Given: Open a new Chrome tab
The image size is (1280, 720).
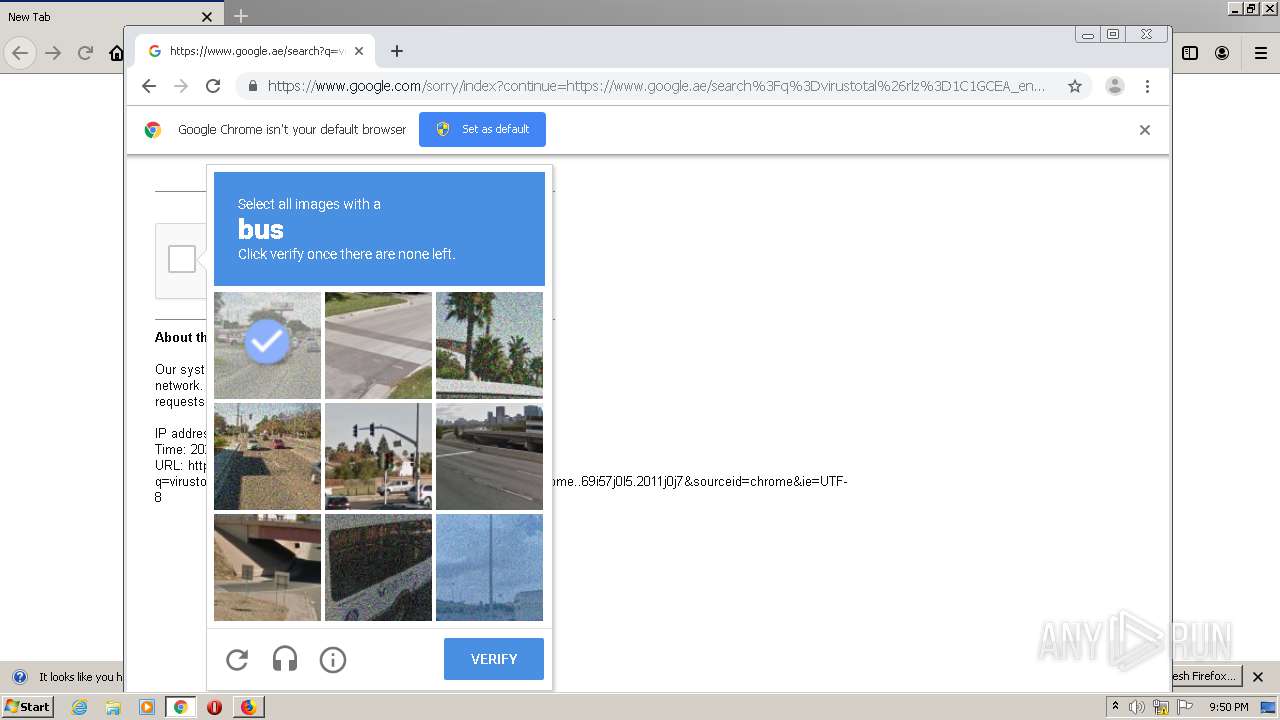Looking at the screenshot, I should 397,51.
